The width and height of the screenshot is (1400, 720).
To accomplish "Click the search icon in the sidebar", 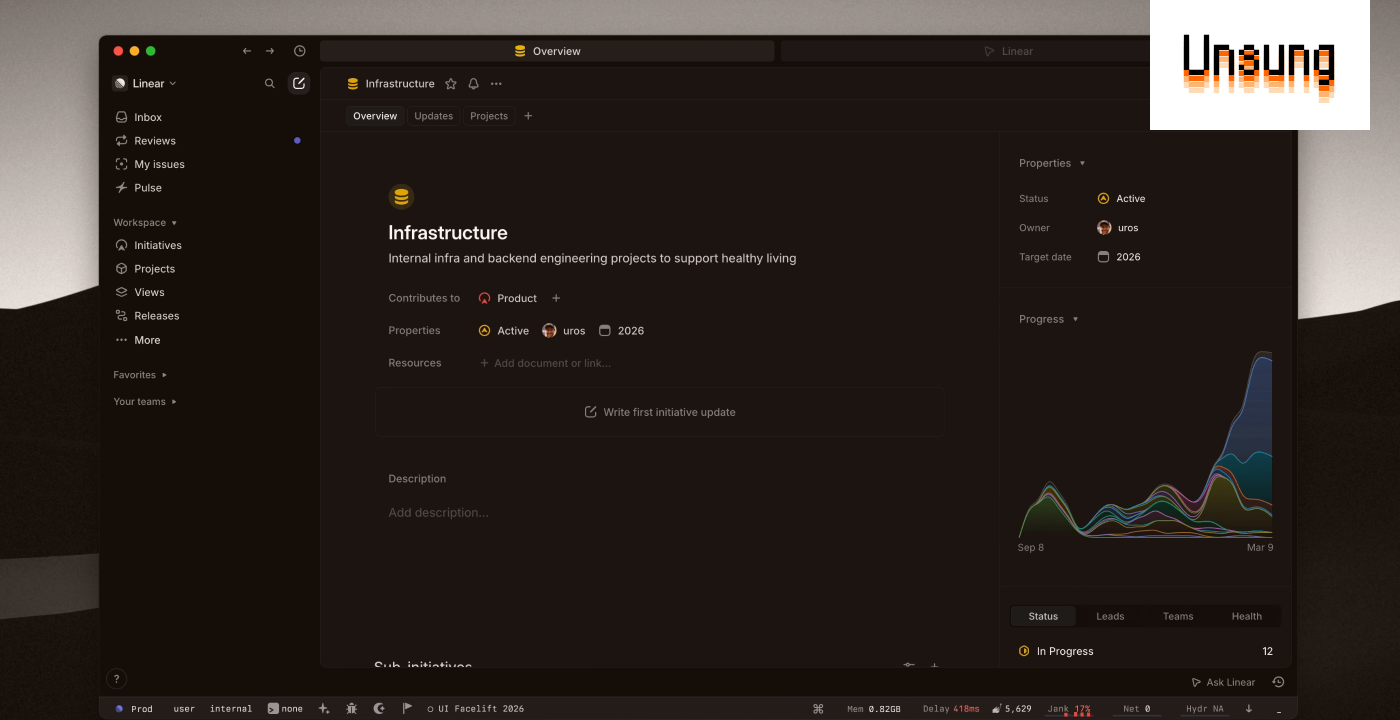I will (x=269, y=83).
